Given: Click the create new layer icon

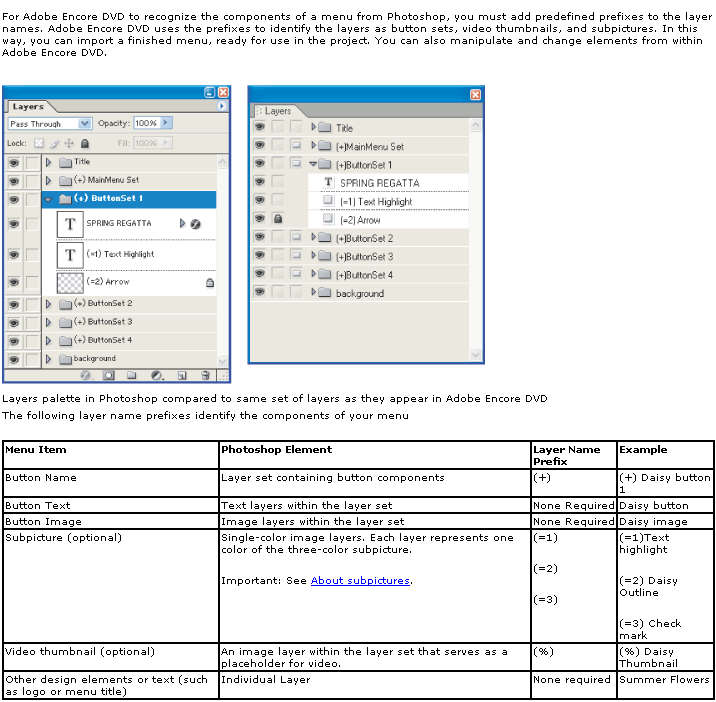Looking at the screenshot, I should [x=182, y=375].
